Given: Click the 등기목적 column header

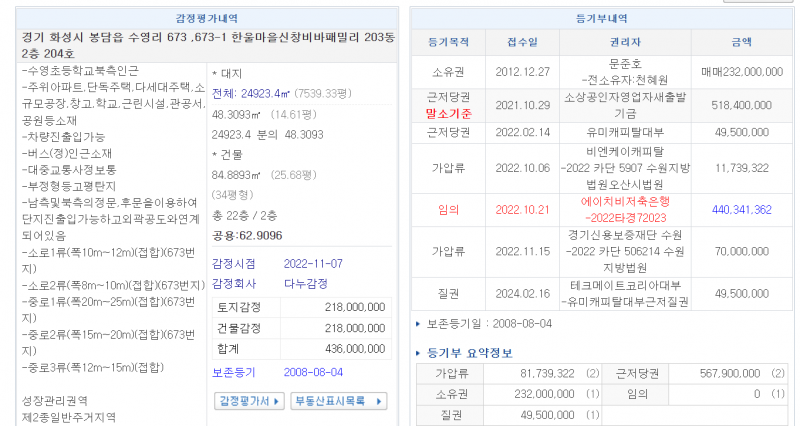Looking at the screenshot, I should click(448, 42).
